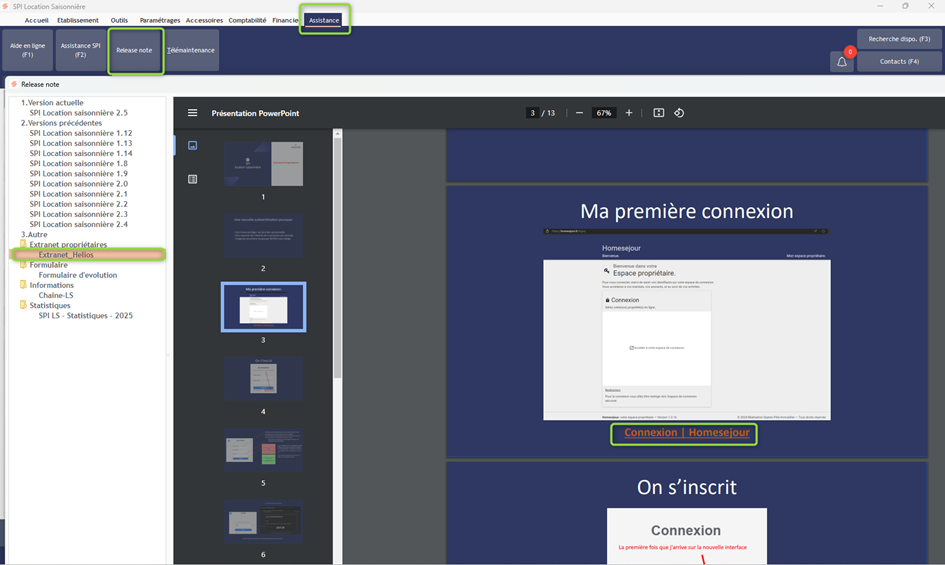Expand the Extranet propriétaires folder

pos(68,244)
